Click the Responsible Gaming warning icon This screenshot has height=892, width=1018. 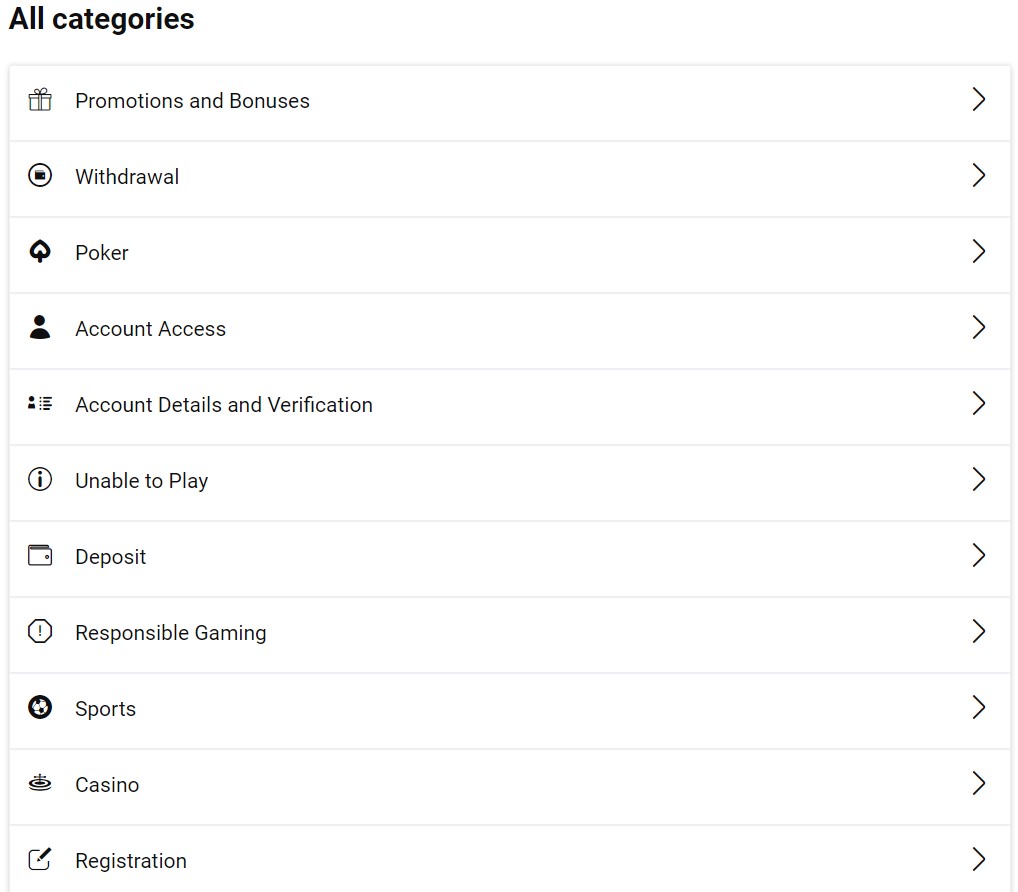pyautogui.click(x=40, y=632)
